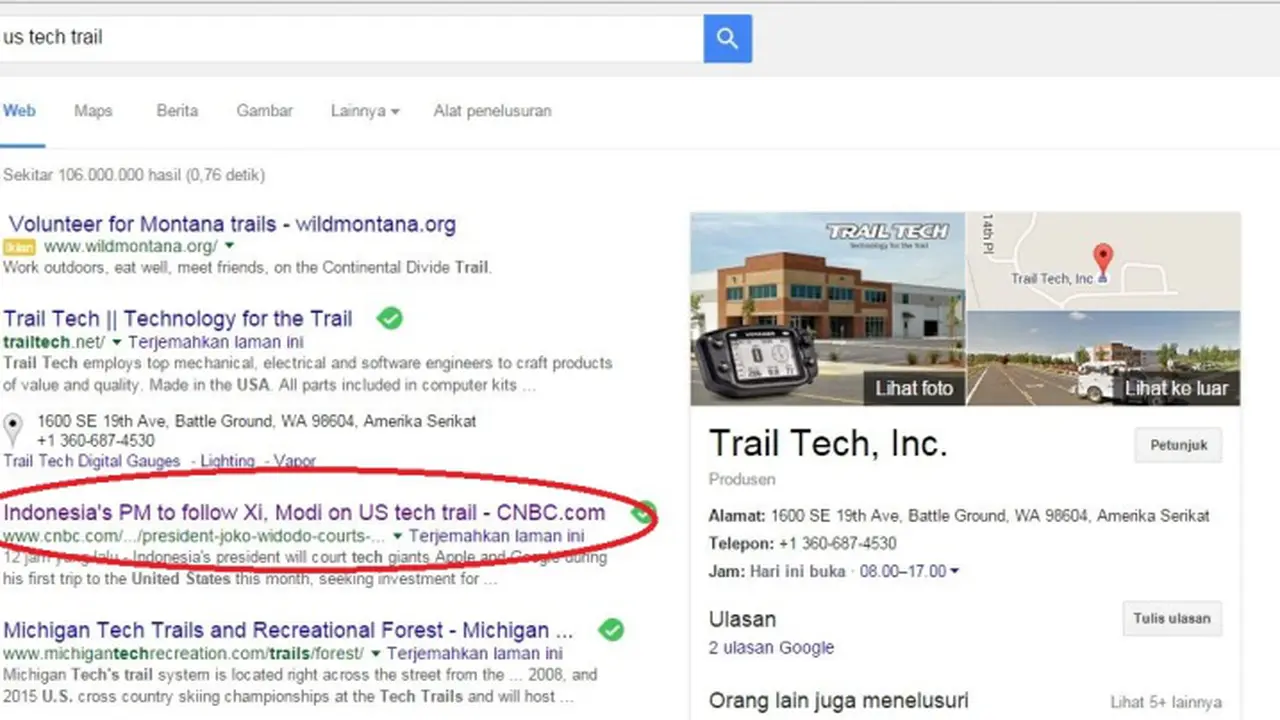Click the map pin icon beside the 1600 SE 19th Ave address

pyautogui.click(x=12, y=430)
